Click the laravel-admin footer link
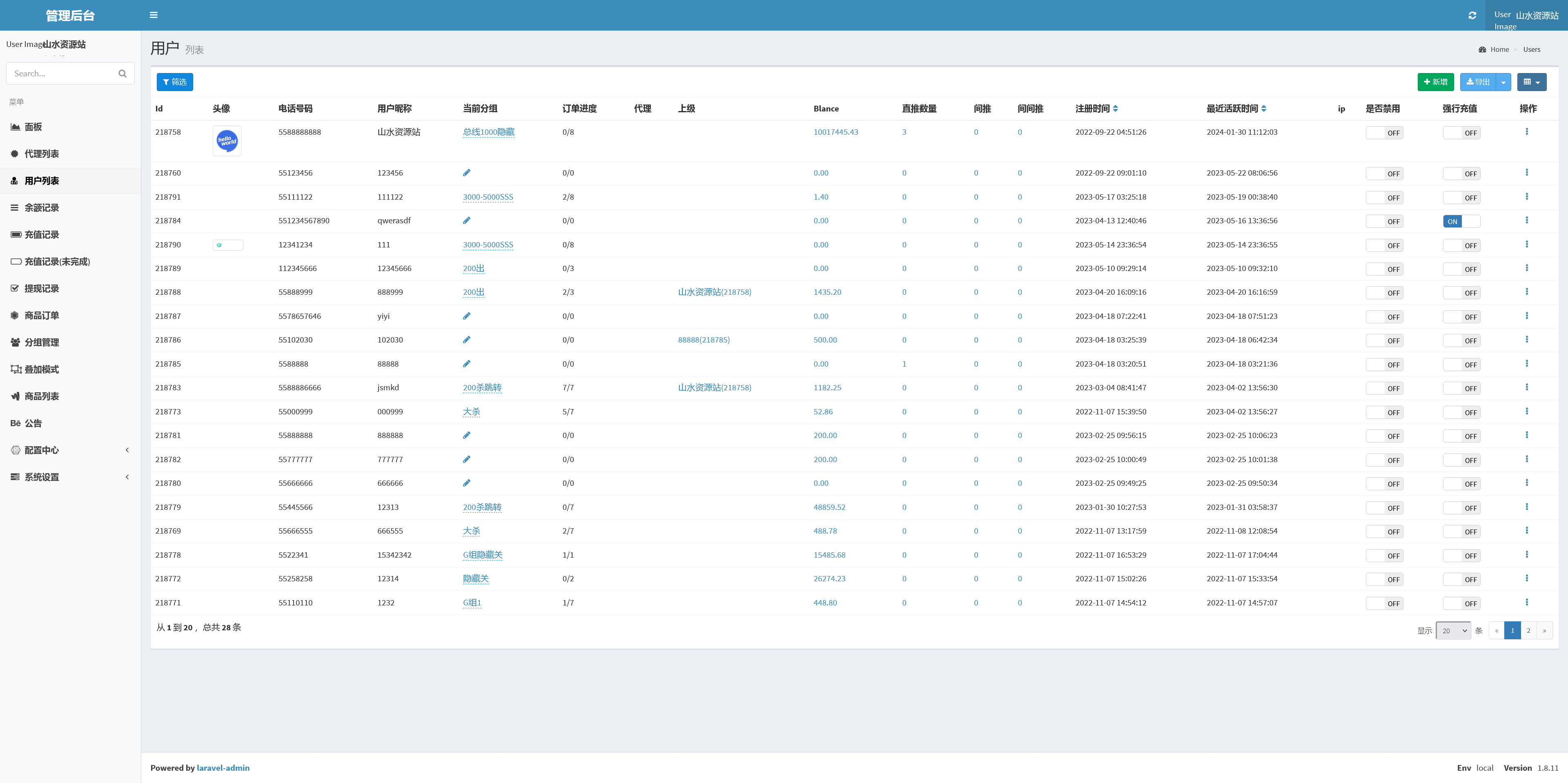The image size is (1568, 783). (223, 768)
